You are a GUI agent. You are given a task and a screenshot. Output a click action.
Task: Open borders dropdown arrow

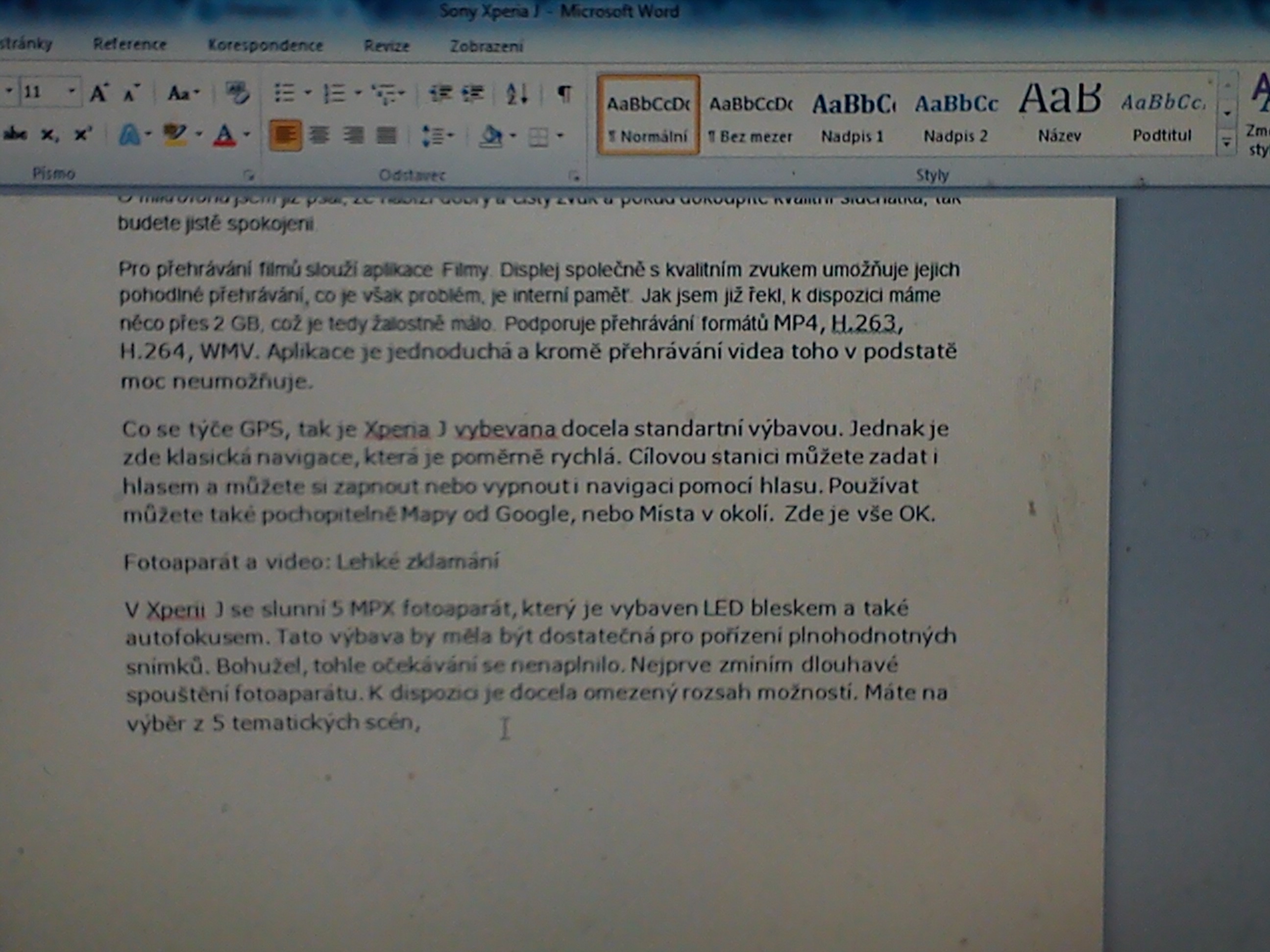point(560,136)
